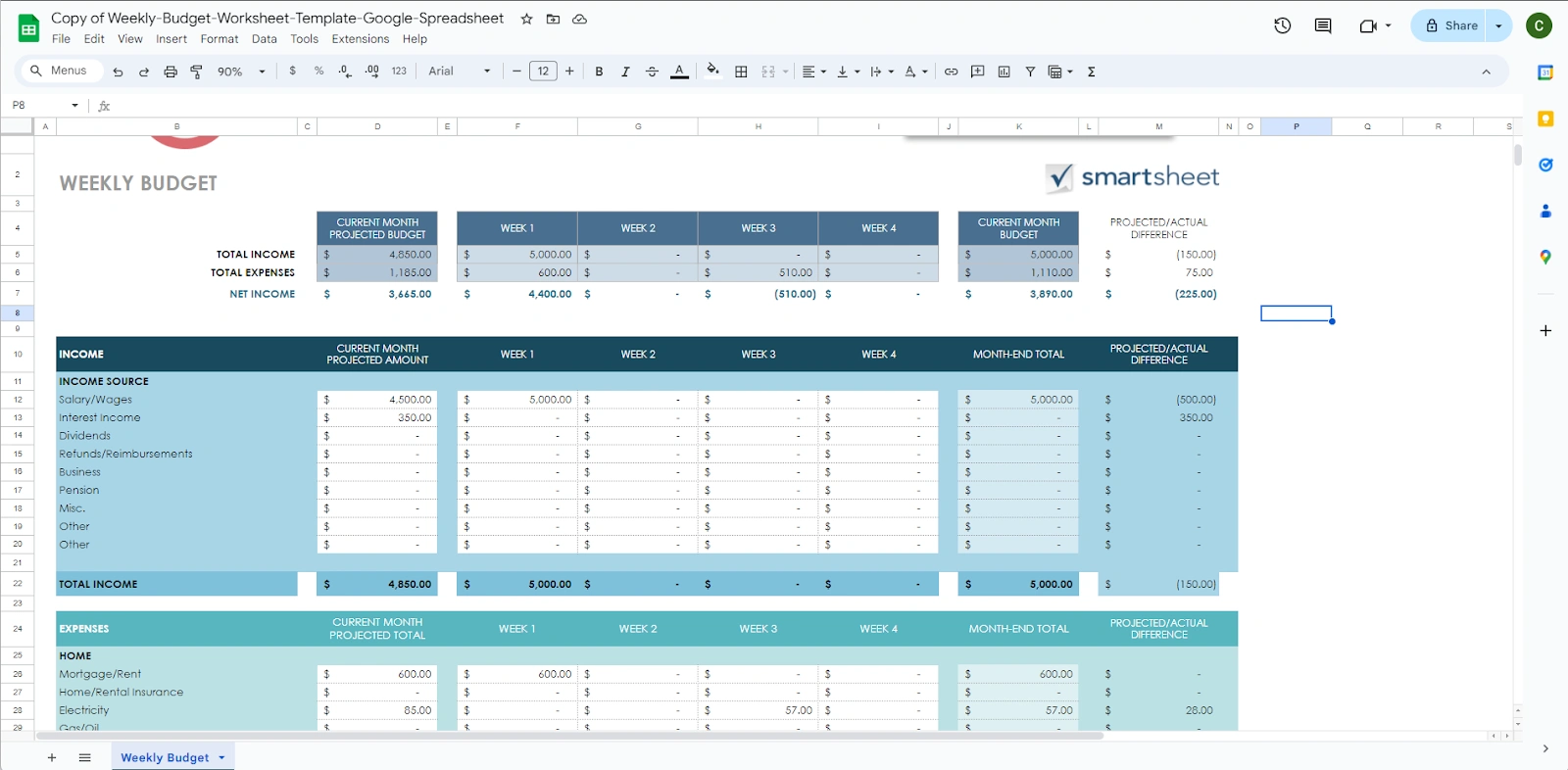This screenshot has width=1568, height=770.
Task: Format as percent icon
Action: [x=318, y=72]
